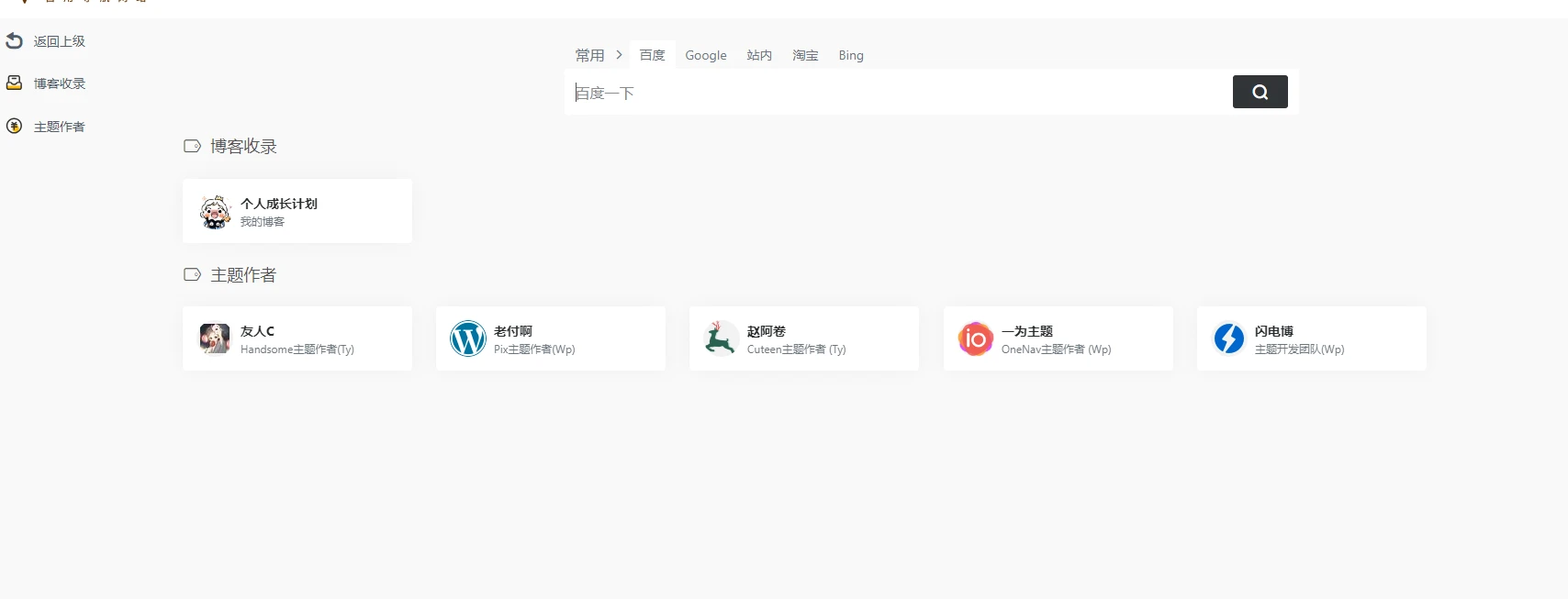Screen dimensions: 1568x599
Task: Click the chevron next to 常用
Action: pyautogui.click(x=620, y=55)
